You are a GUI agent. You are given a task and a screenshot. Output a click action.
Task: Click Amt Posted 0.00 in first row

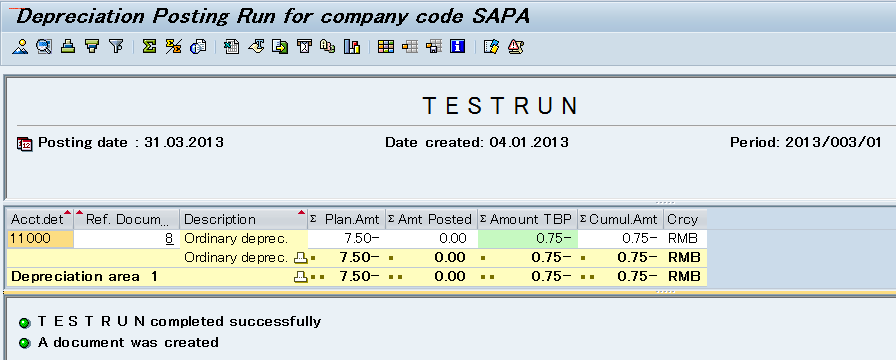[x=431, y=239]
